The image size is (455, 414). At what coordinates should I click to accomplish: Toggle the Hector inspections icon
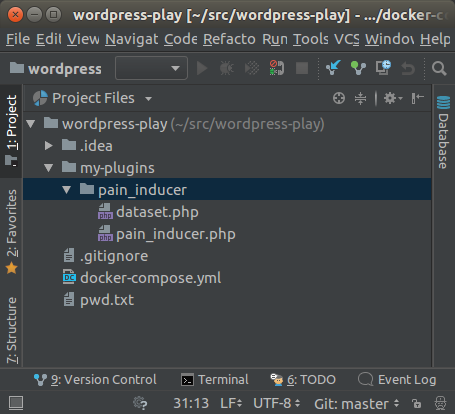(440, 403)
